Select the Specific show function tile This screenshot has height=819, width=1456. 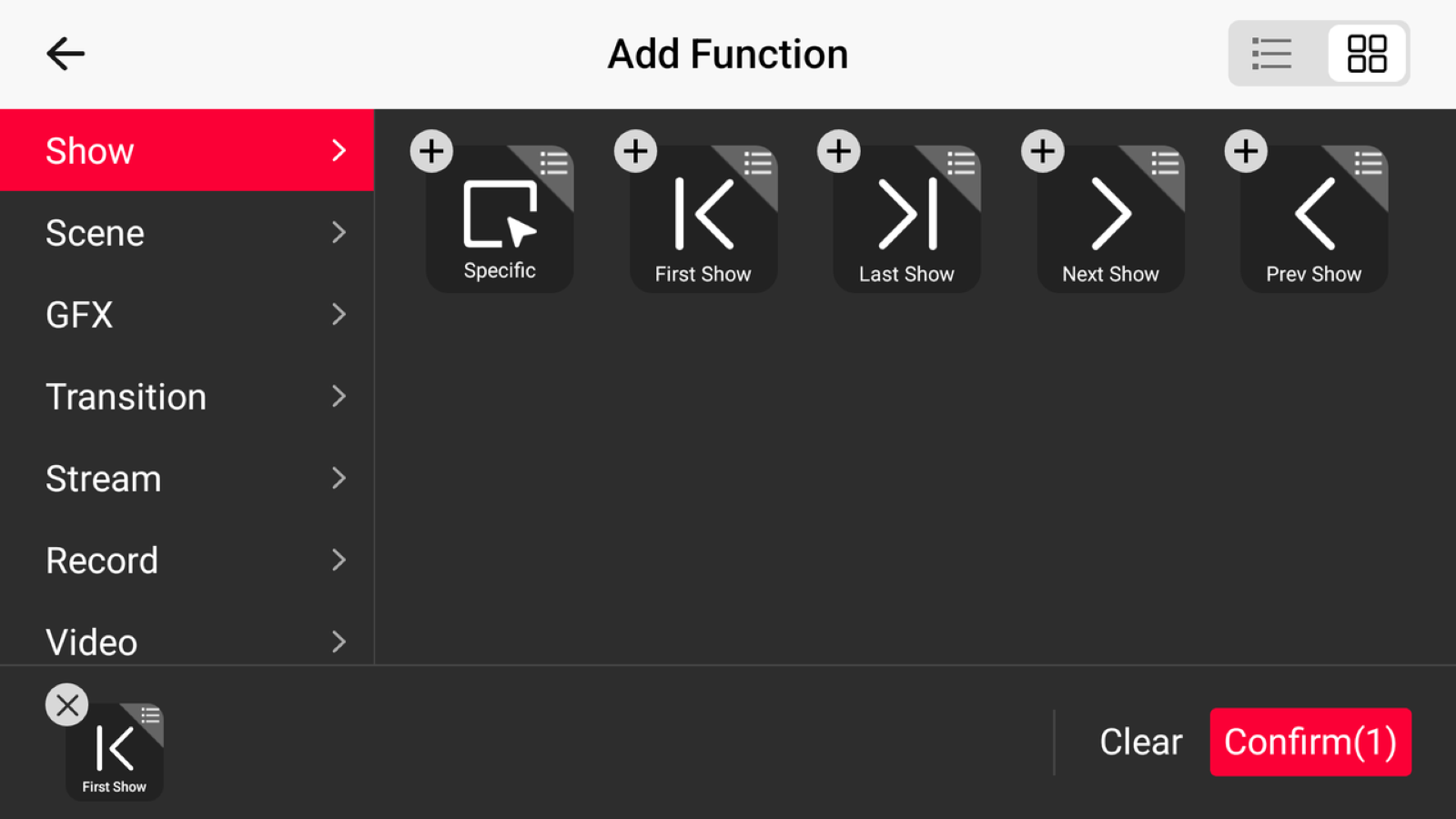point(500,219)
